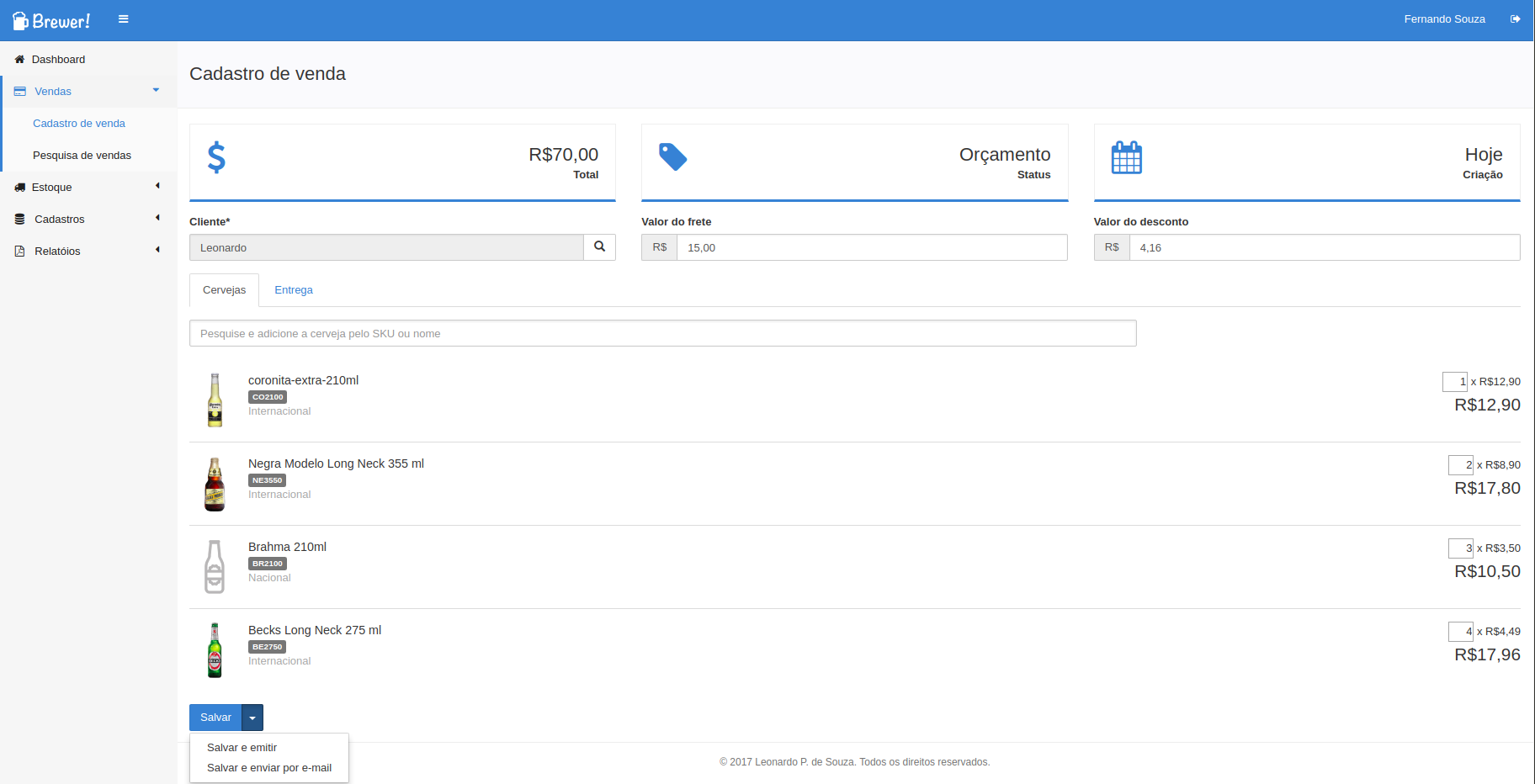Viewport: 1535px width, 784px height.
Task: Click the coronita-extra bottle thumbnail
Action: click(x=215, y=400)
